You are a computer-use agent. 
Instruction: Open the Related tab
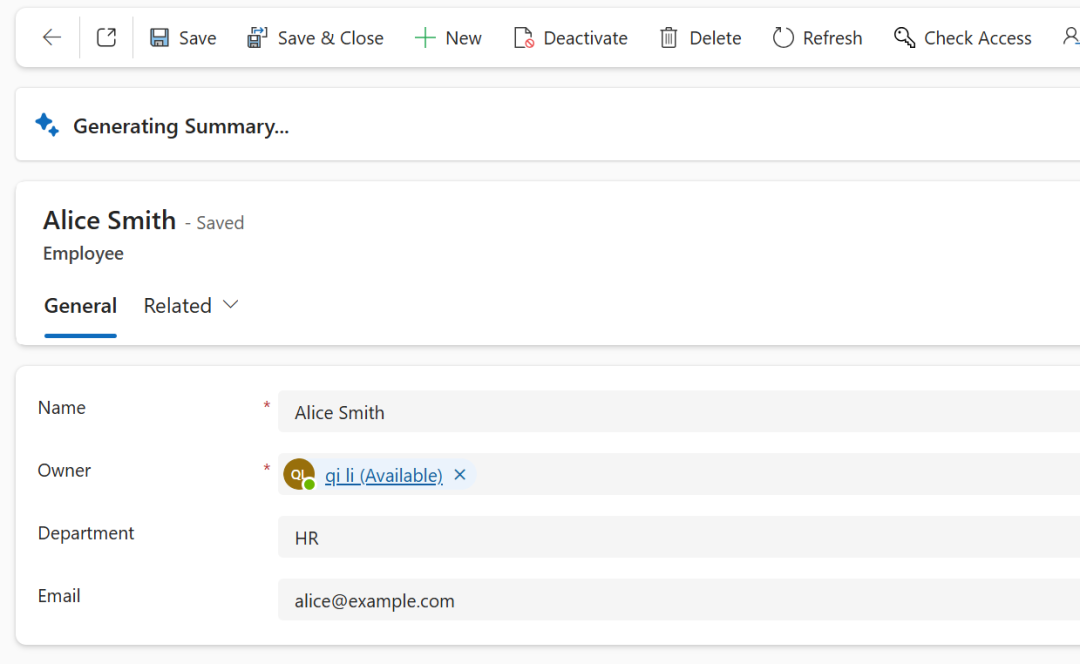(177, 306)
